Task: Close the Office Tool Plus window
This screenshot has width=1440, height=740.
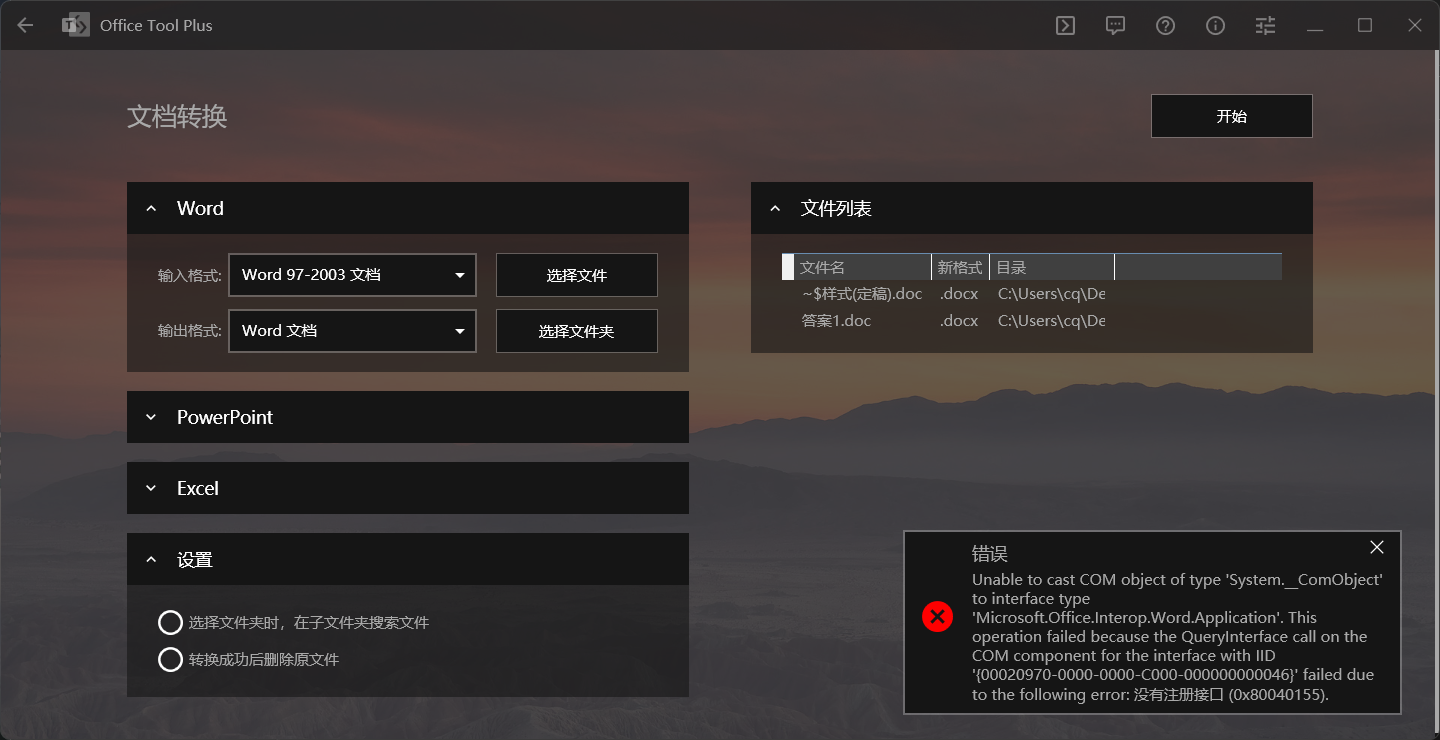Action: click(1415, 26)
